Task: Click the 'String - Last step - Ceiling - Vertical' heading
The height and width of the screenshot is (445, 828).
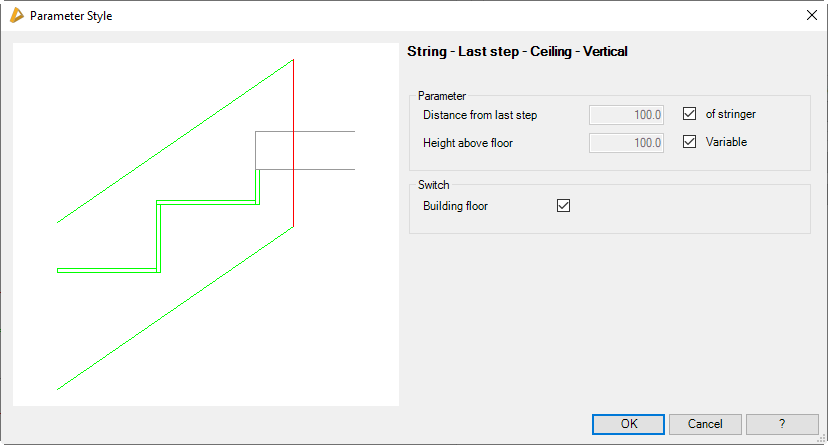Action: (x=517, y=51)
